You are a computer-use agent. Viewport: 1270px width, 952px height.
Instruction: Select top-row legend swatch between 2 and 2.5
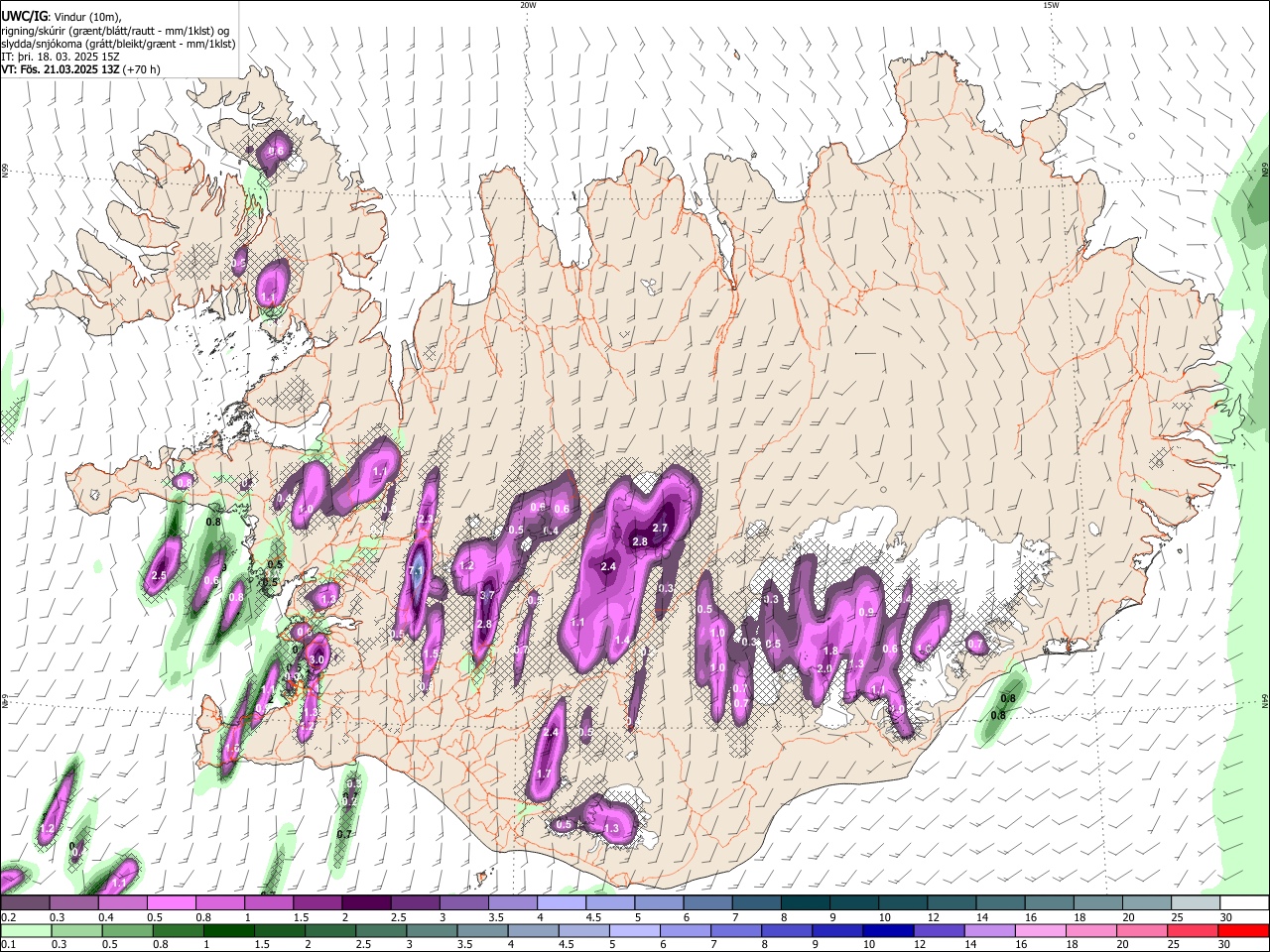click(x=366, y=902)
